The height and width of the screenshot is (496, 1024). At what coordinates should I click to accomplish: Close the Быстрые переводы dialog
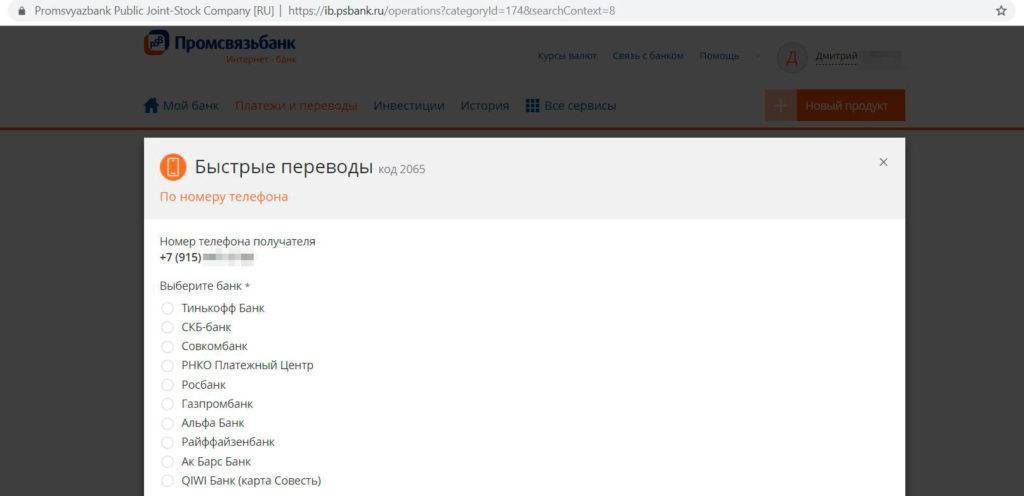(883, 162)
